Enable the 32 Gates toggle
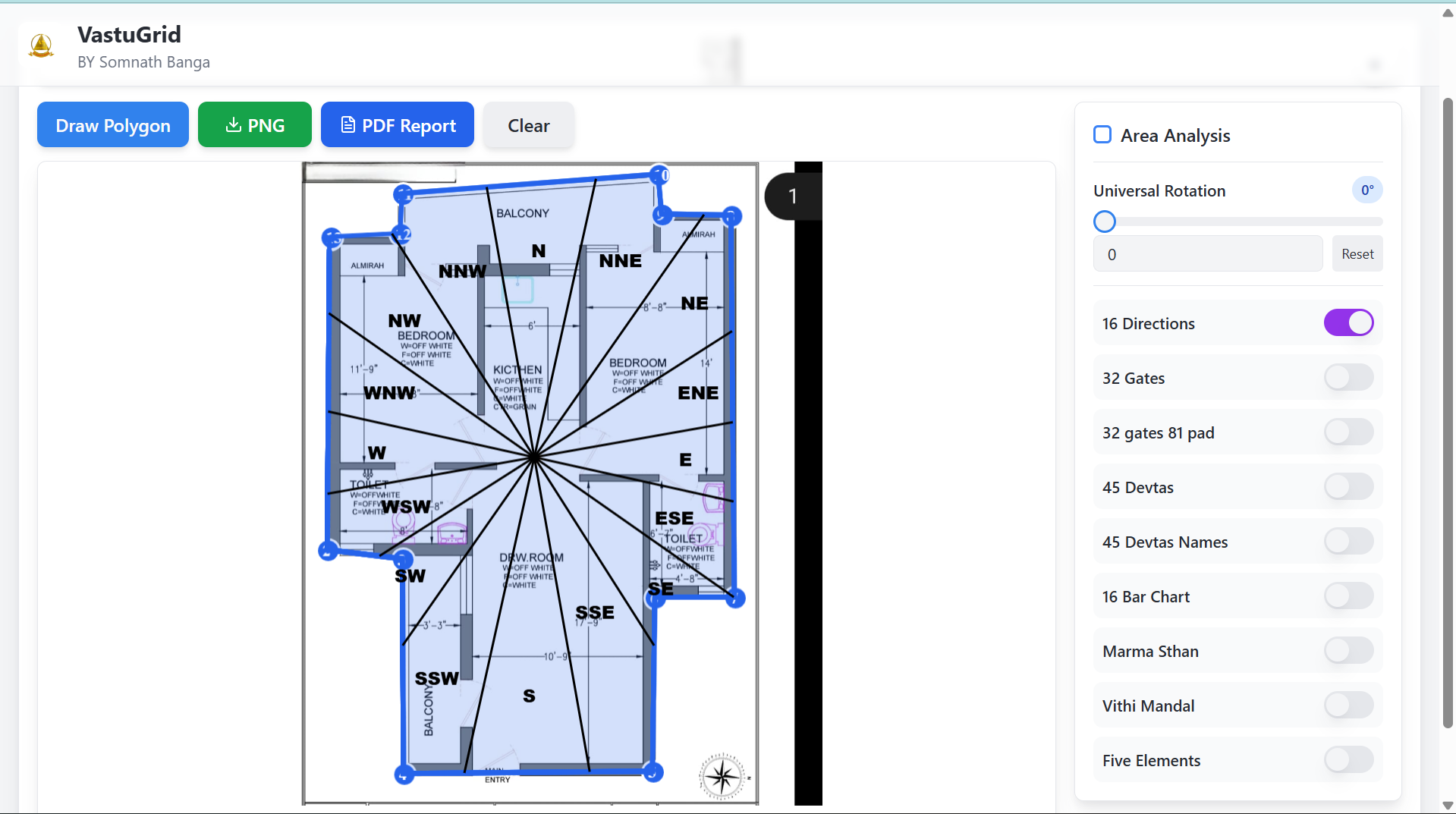1456x814 pixels. point(1348,377)
